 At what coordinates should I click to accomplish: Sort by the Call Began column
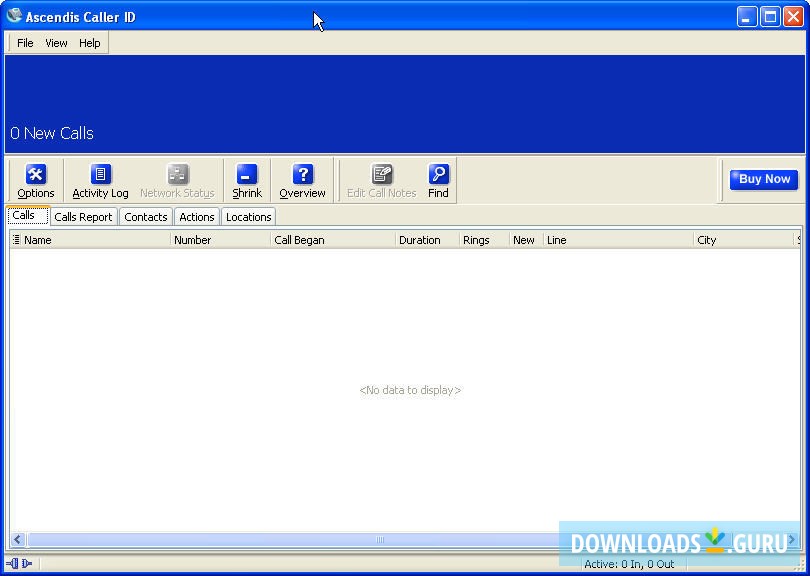333,240
